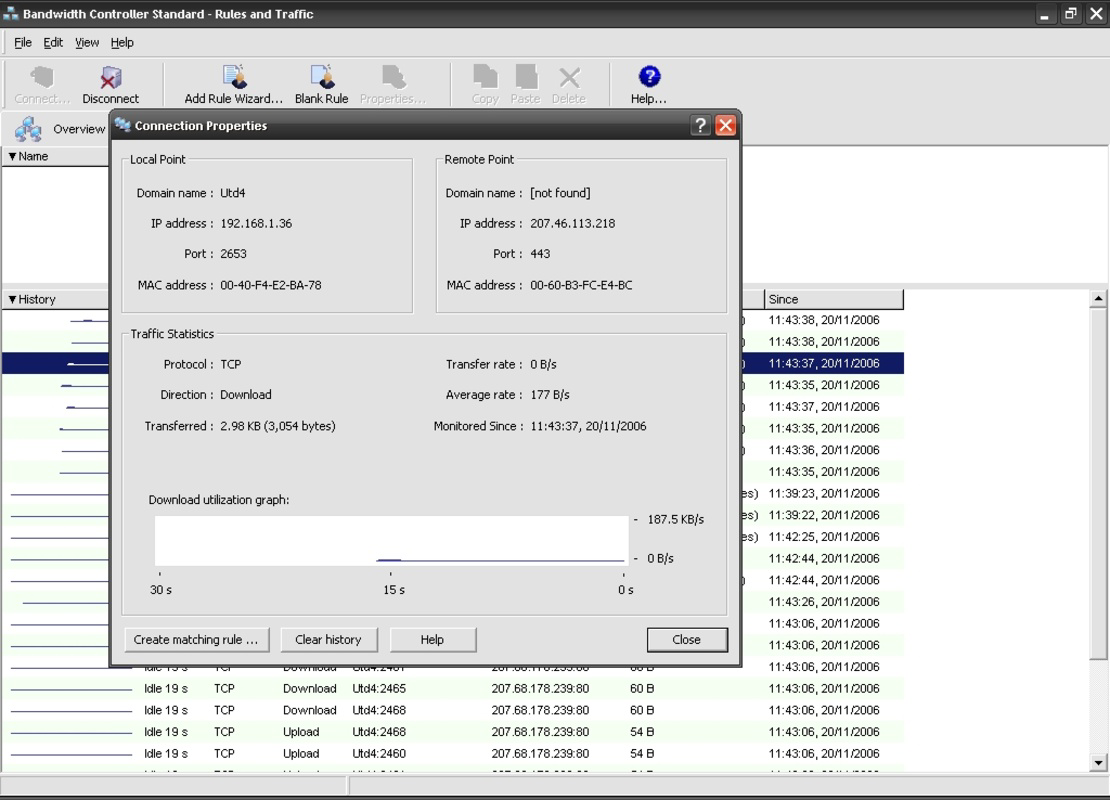Click the Paste toolbar icon
Screen dimensions: 1110x800
[526, 82]
